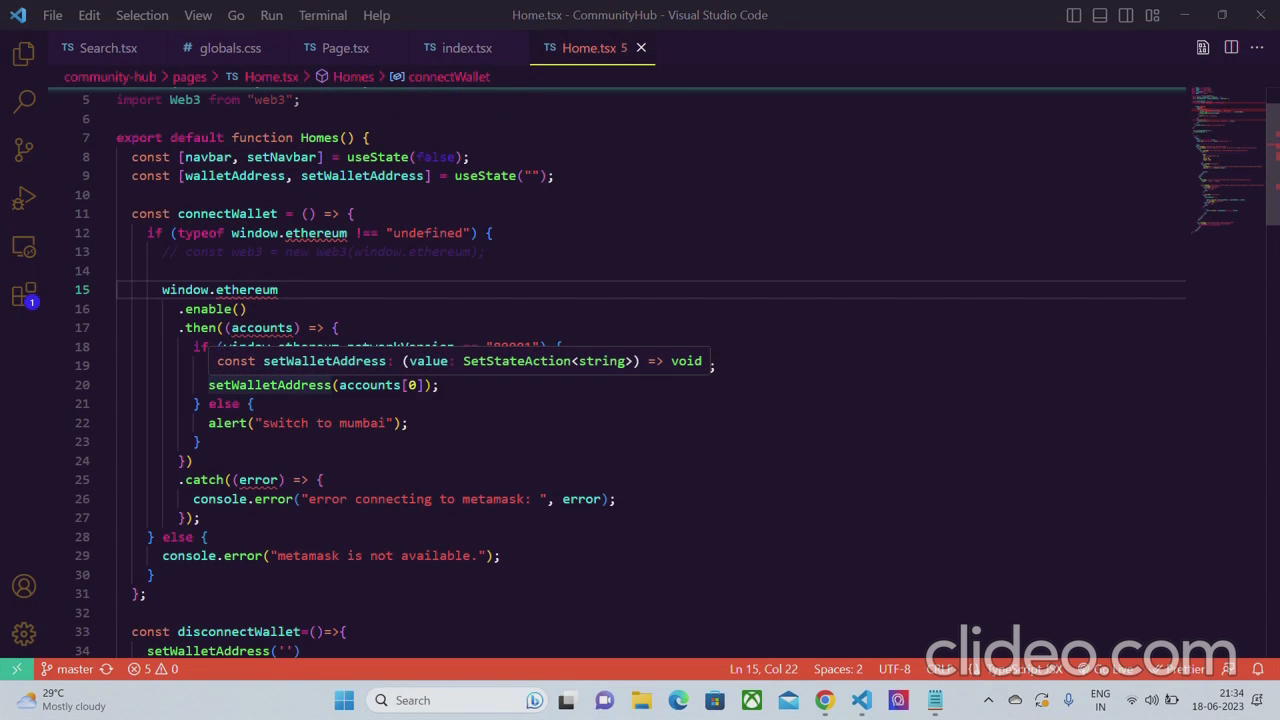Open the Mail app from the taskbar
This screenshot has height=720, width=1280.
tap(788, 700)
